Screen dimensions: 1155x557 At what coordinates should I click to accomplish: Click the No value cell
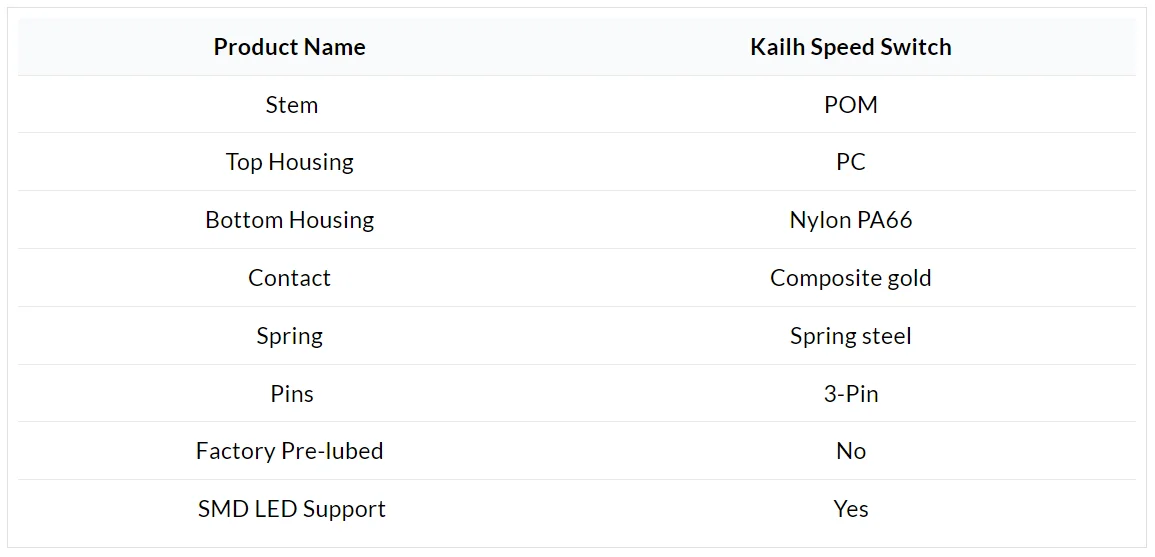pyautogui.click(x=851, y=451)
